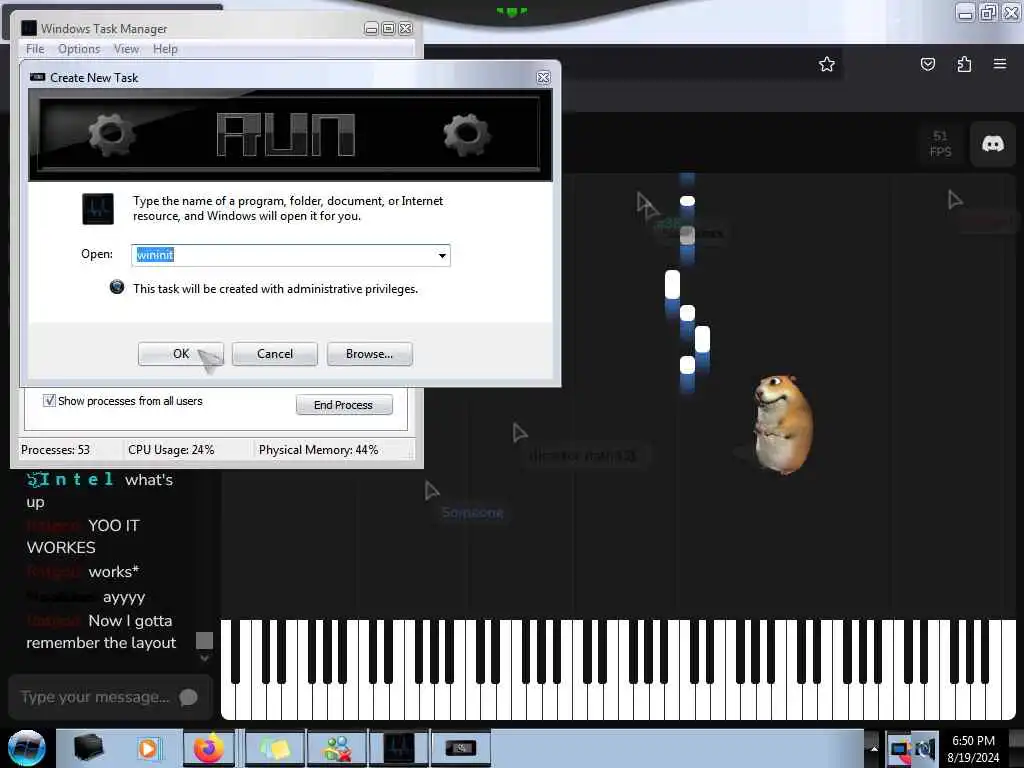Open the View menu in Task Manager

126,49
